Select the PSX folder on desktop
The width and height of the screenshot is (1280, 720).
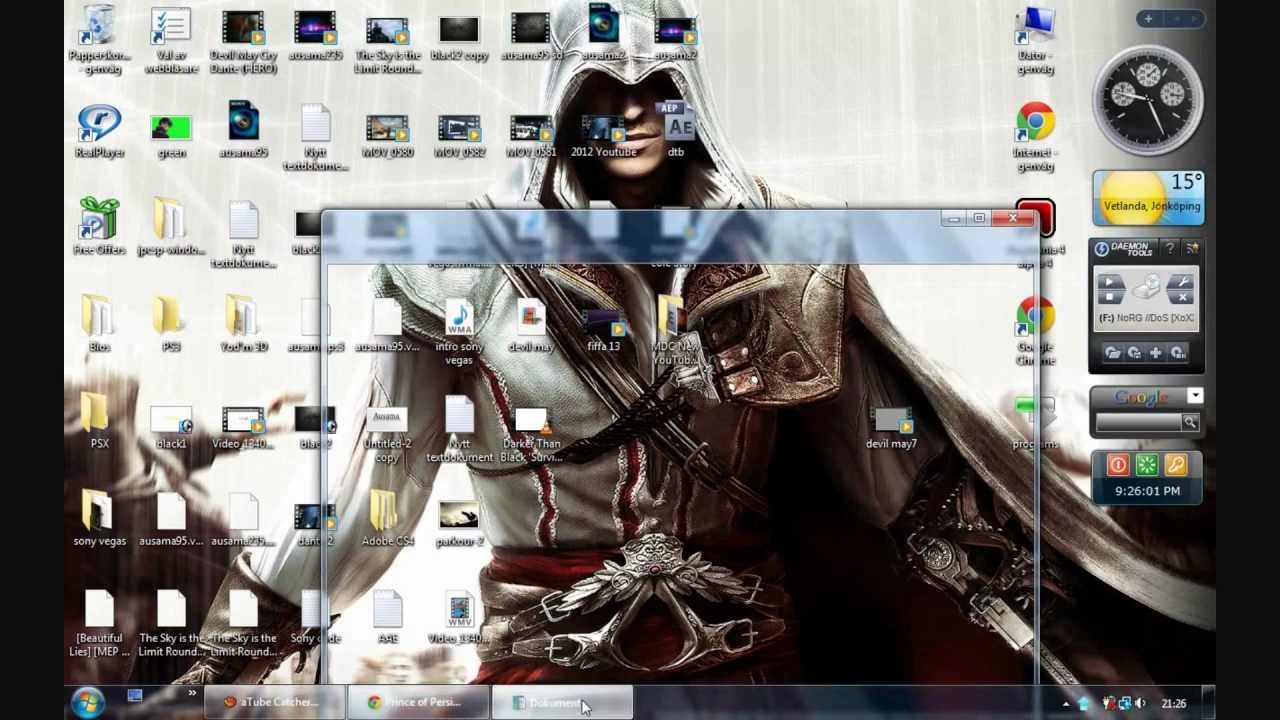99,420
